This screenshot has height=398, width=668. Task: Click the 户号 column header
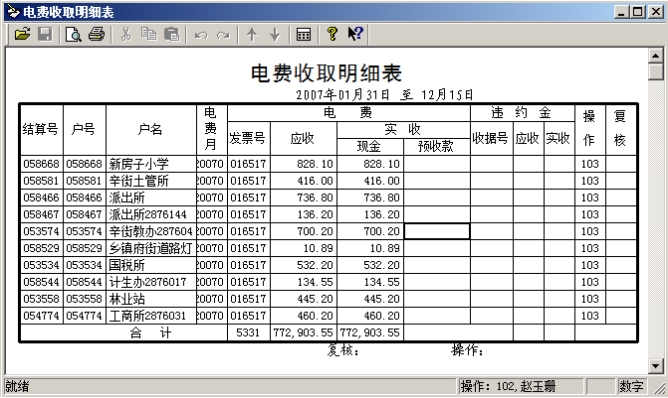pos(84,129)
